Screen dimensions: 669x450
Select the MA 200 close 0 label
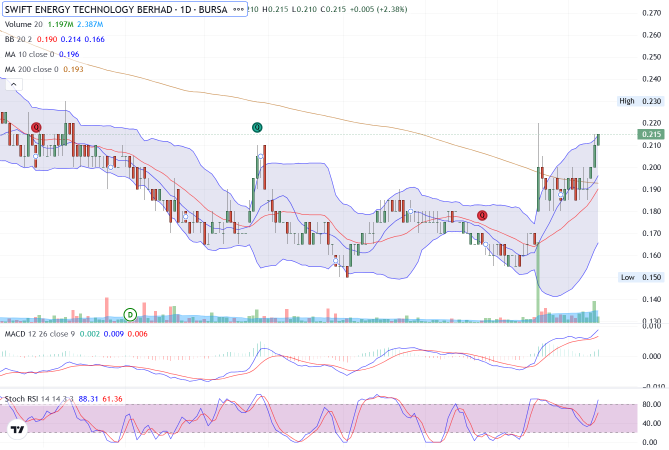click(x=32, y=69)
